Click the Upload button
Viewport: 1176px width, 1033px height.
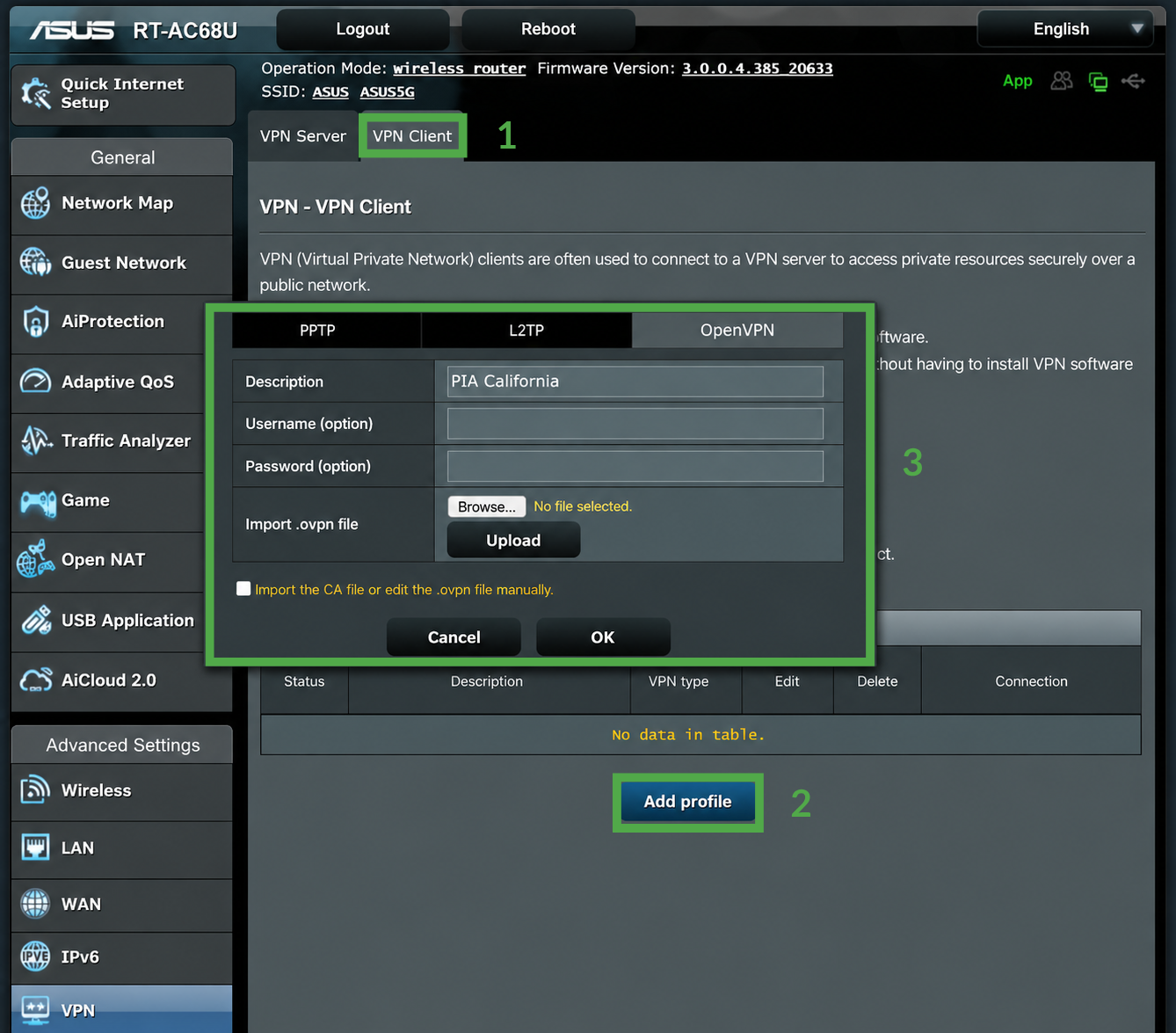pos(513,540)
